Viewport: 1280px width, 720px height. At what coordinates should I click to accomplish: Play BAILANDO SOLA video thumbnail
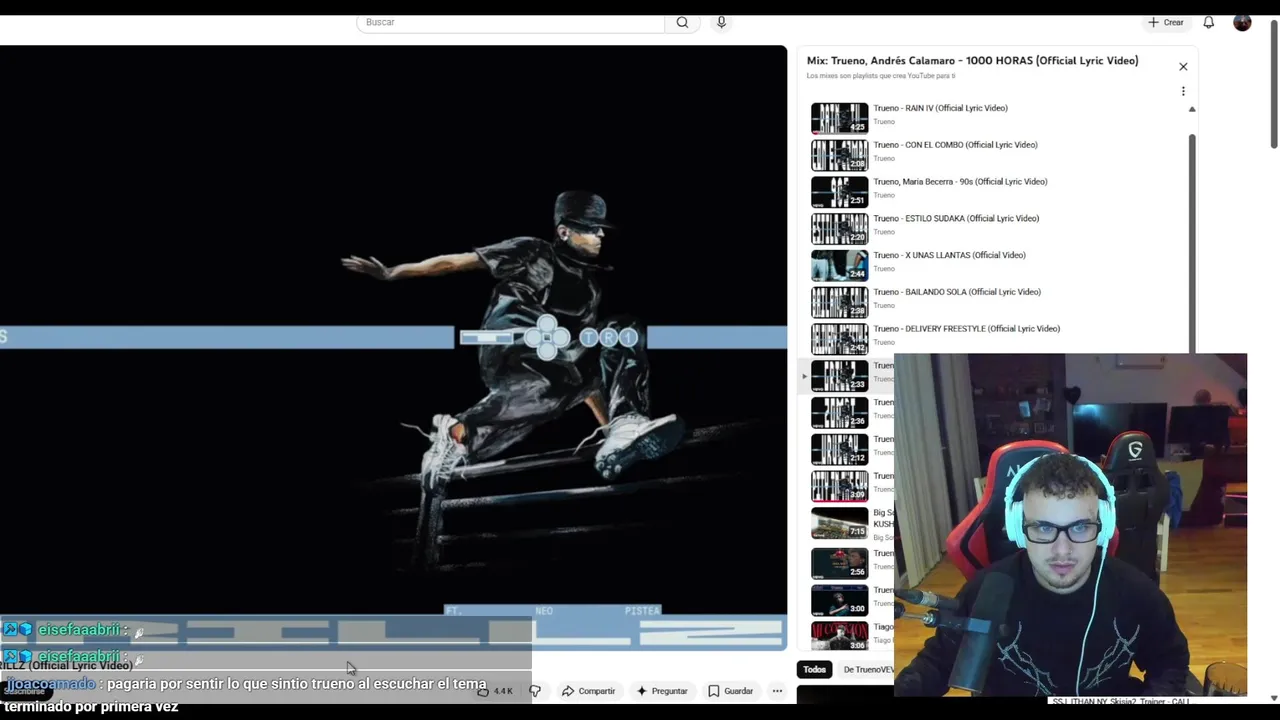(839, 302)
